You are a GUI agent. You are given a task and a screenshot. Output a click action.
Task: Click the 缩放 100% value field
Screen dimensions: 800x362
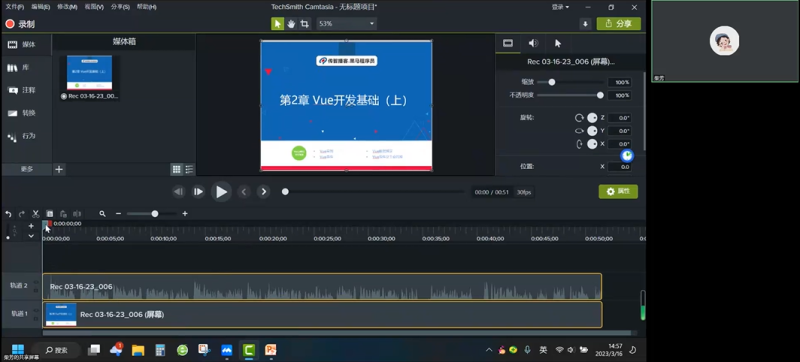click(x=619, y=82)
